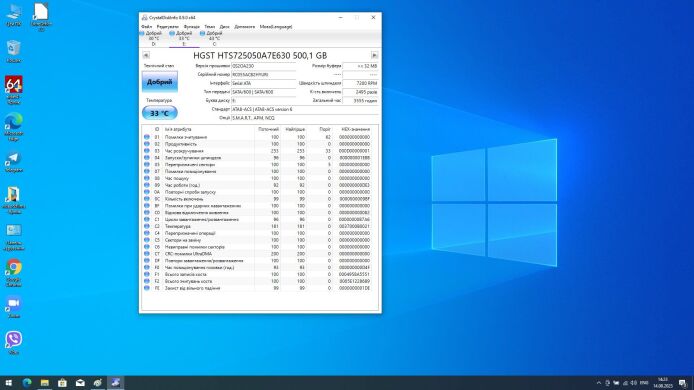Click status orb for attribute 09 Час роботи
The image size is (694, 390).
click(147, 185)
